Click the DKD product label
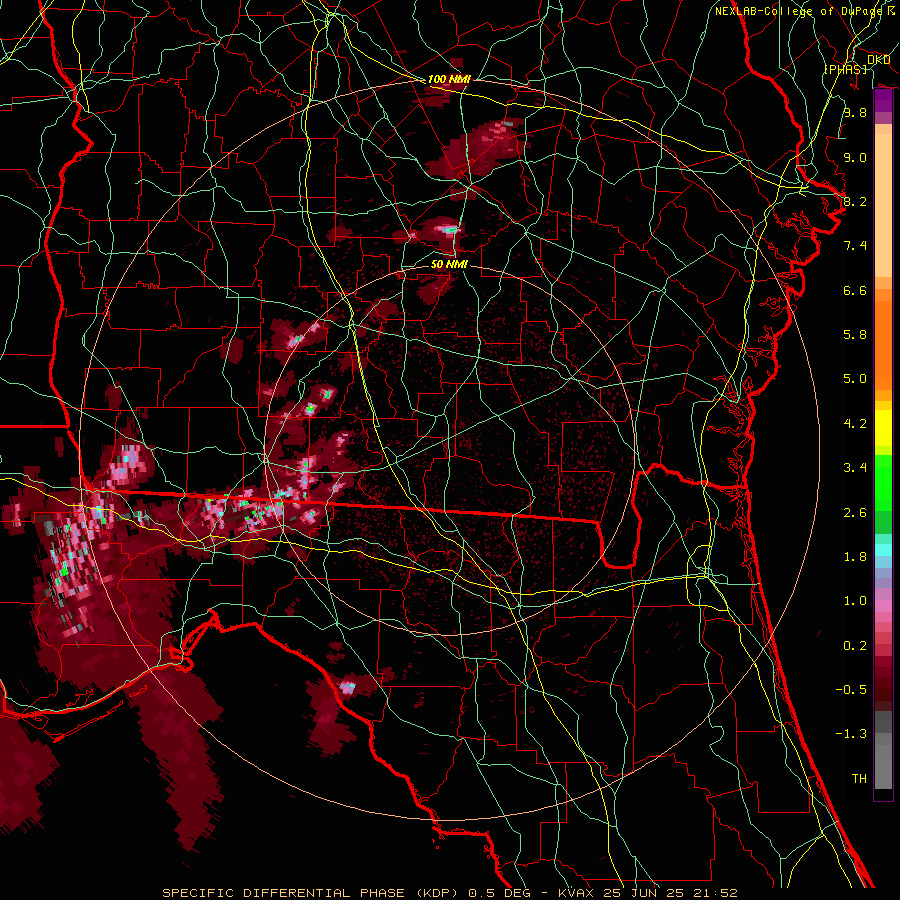The width and height of the screenshot is (900, 900). [878, 59]
